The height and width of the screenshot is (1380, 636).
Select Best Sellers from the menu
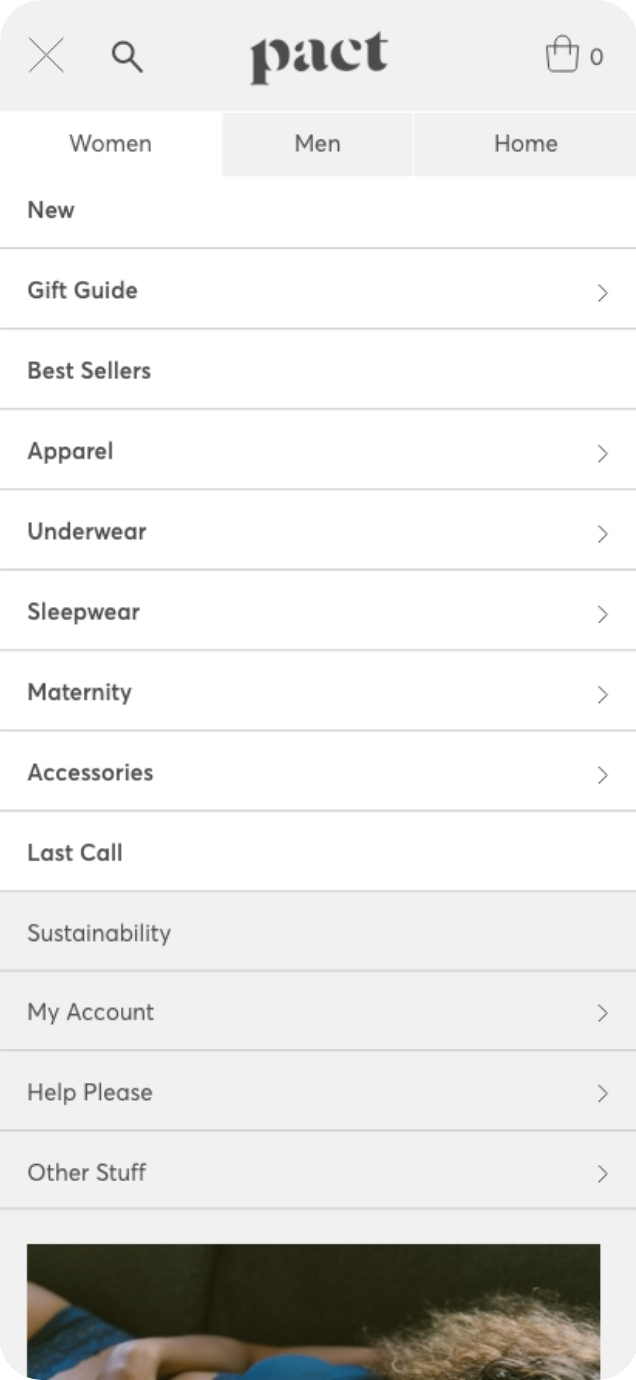[x=89, y=371]
